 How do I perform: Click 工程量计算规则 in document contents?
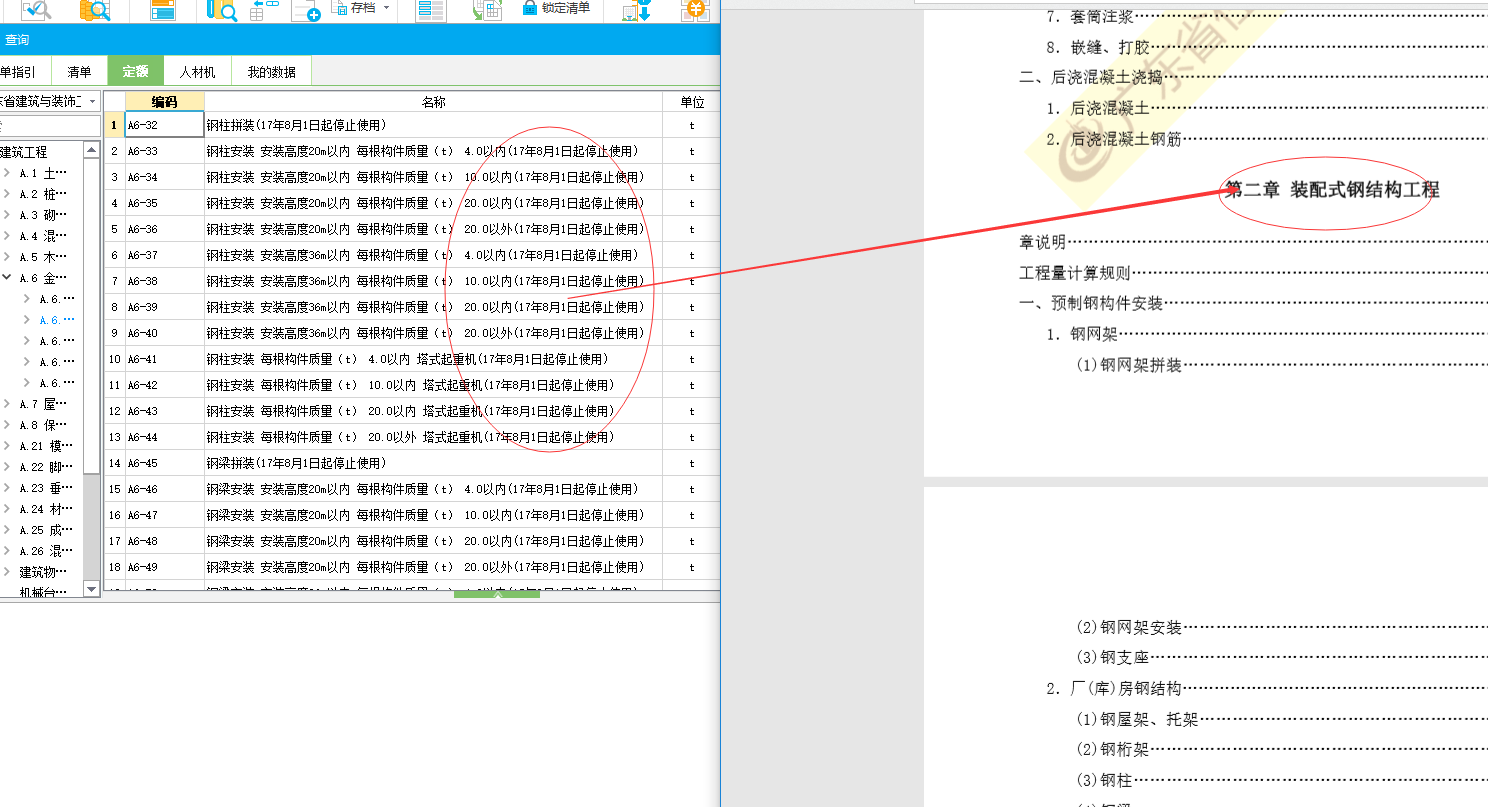pos(1074,273)
